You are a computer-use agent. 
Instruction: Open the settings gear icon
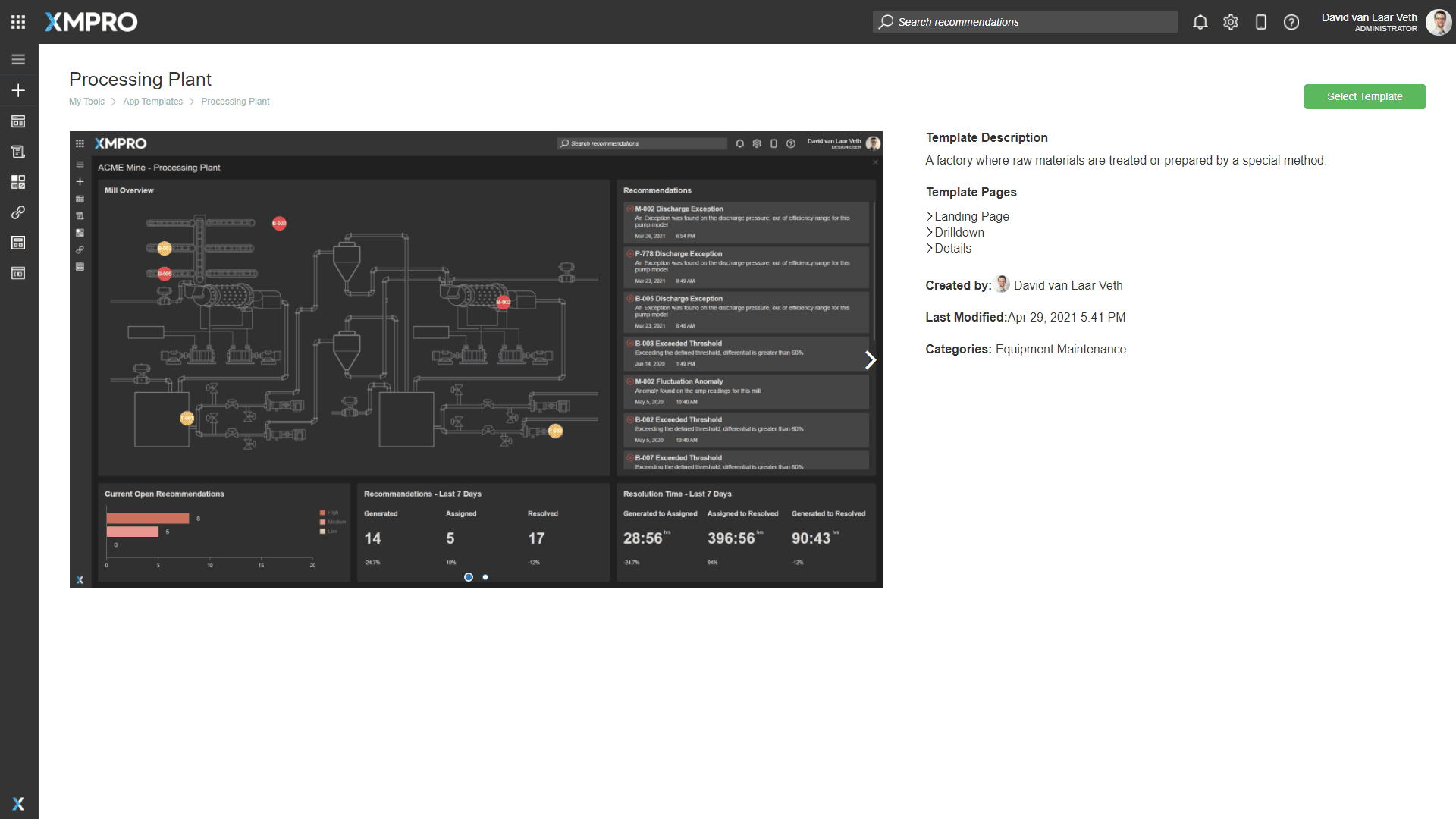(x=1230, y=22)
